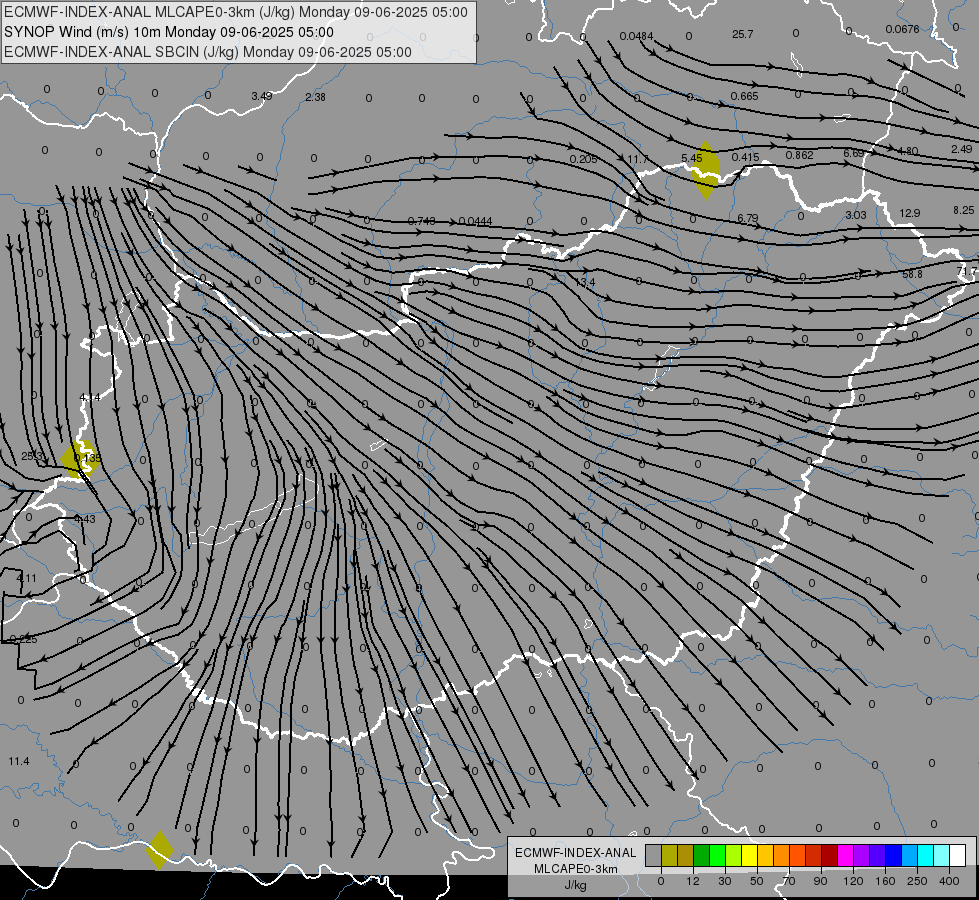Click the map value 0.415
This screenshot has width=979, height=900.
pos(745,157)
